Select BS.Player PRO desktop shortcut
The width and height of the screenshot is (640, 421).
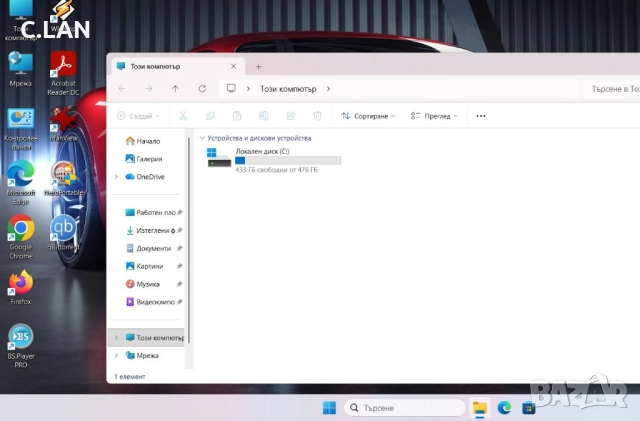19,339
